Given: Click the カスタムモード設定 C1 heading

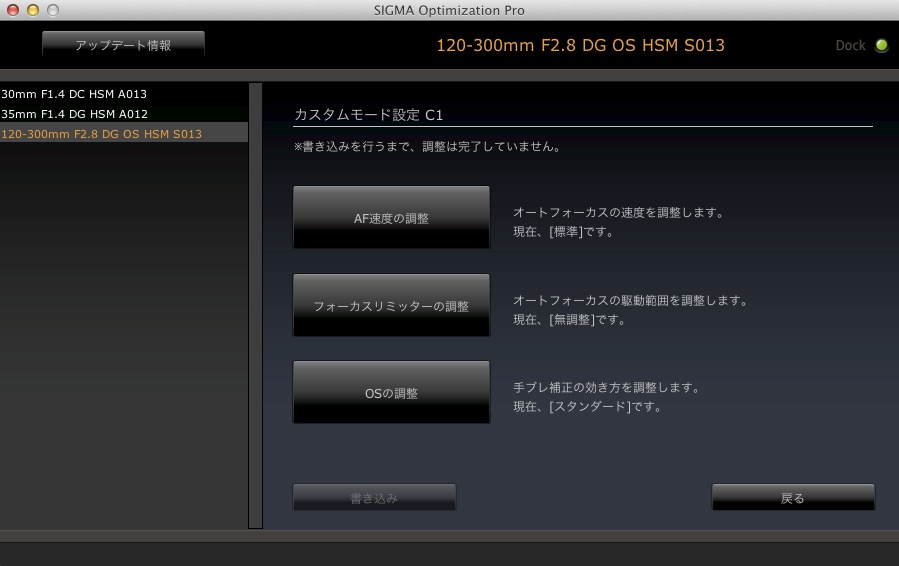Looking at the screenshot, I should 369,115.
